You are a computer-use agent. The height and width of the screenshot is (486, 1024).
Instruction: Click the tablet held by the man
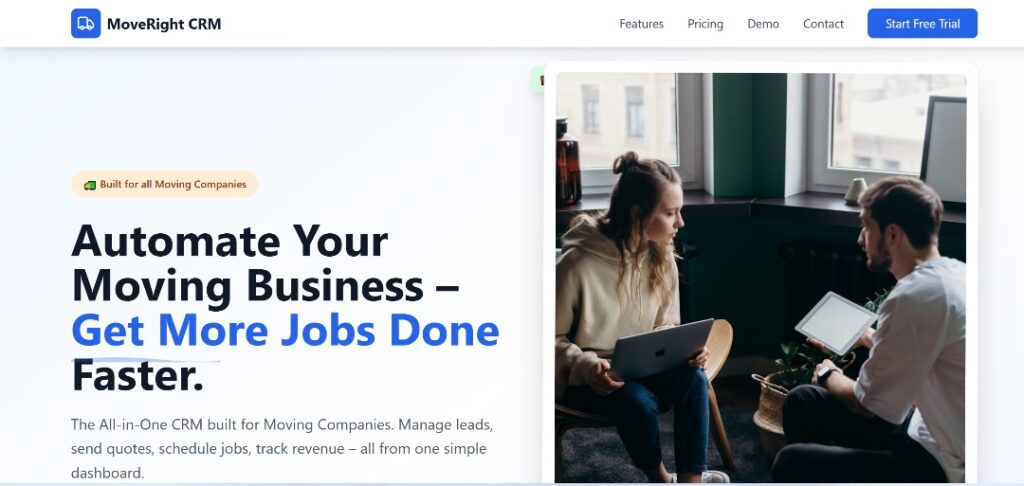coord(835,323)
